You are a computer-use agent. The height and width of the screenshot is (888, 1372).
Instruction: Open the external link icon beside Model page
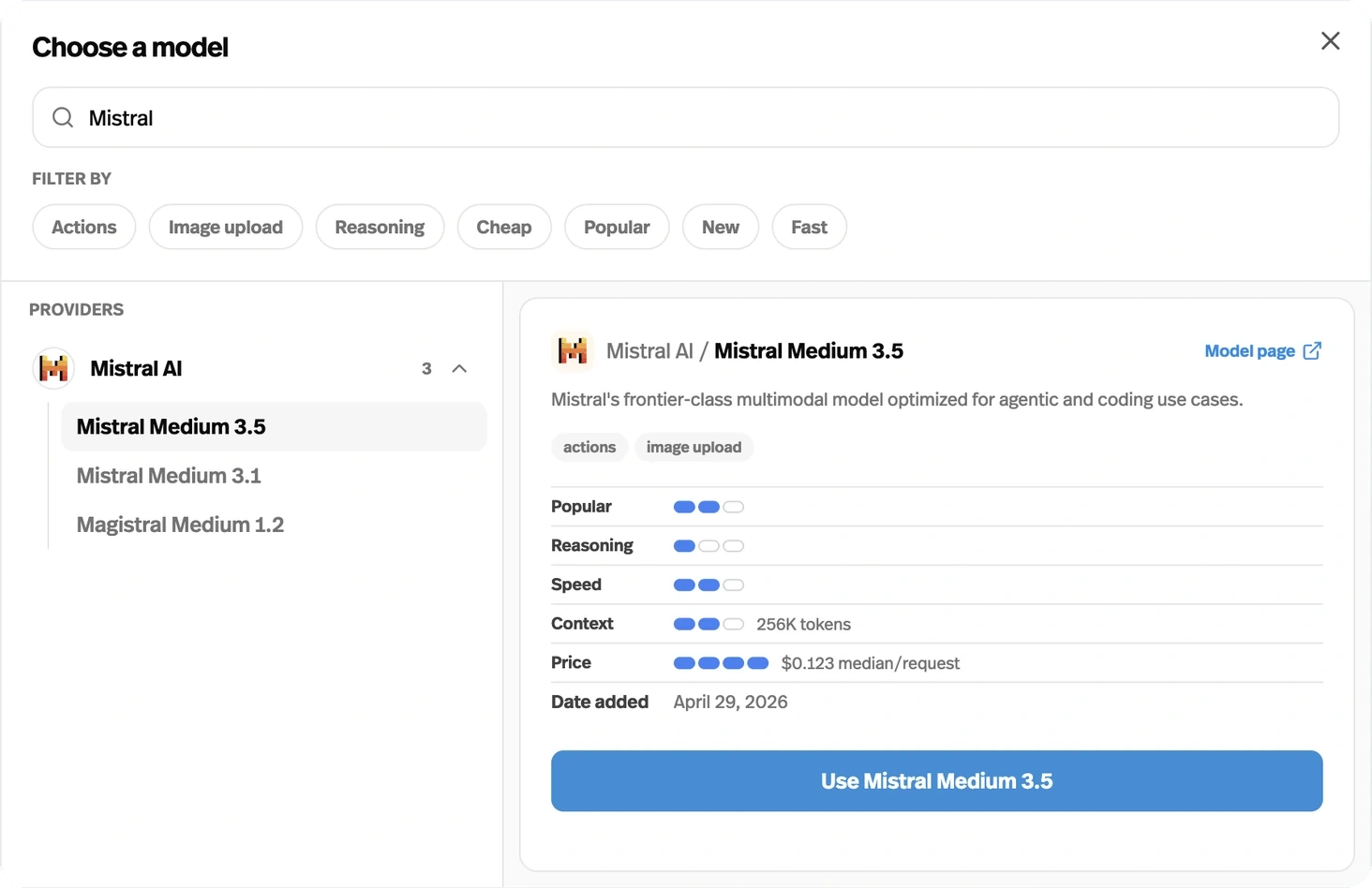[1312, 350]
